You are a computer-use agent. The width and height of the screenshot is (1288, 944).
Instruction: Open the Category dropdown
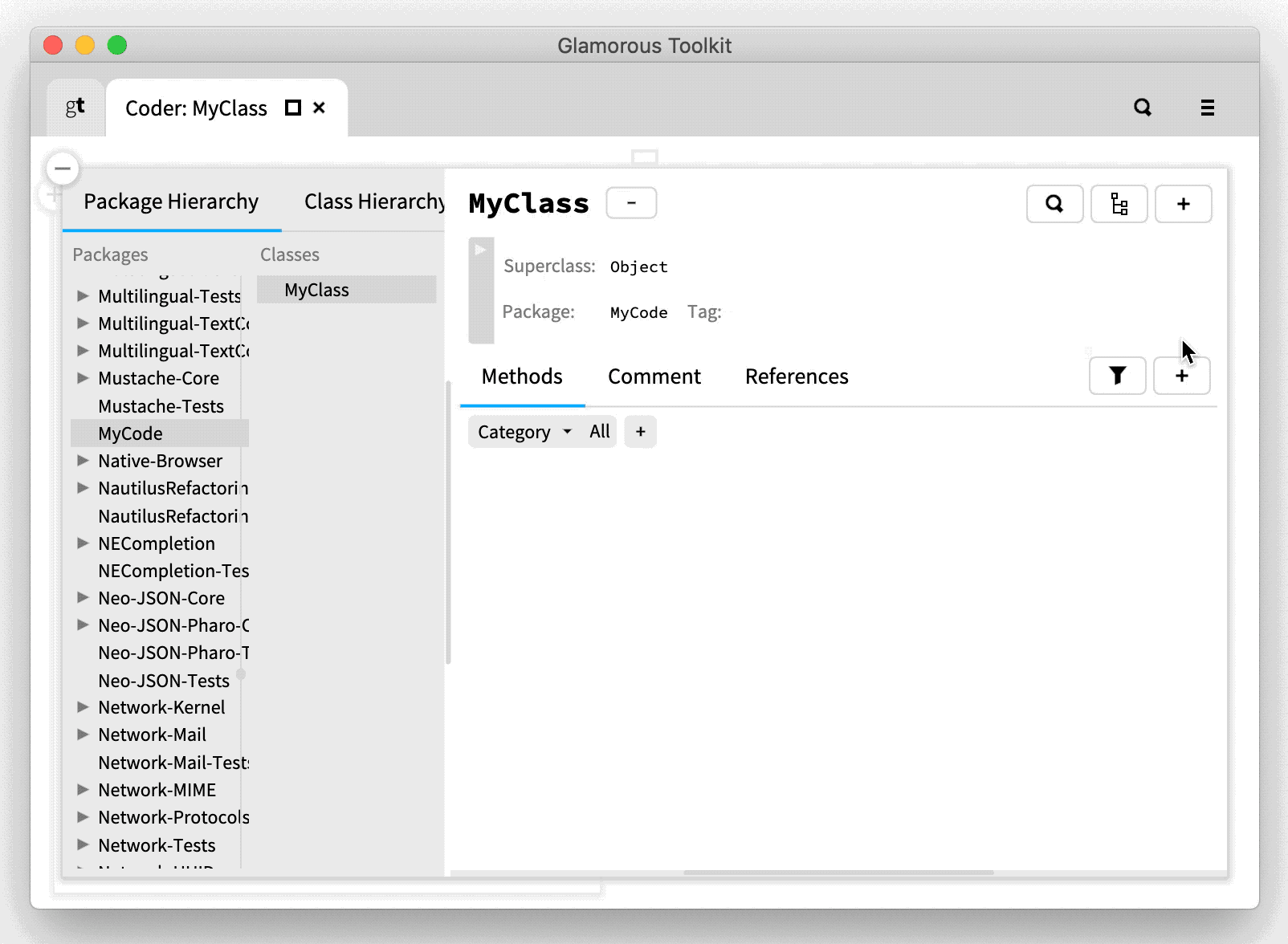(523, 431)
